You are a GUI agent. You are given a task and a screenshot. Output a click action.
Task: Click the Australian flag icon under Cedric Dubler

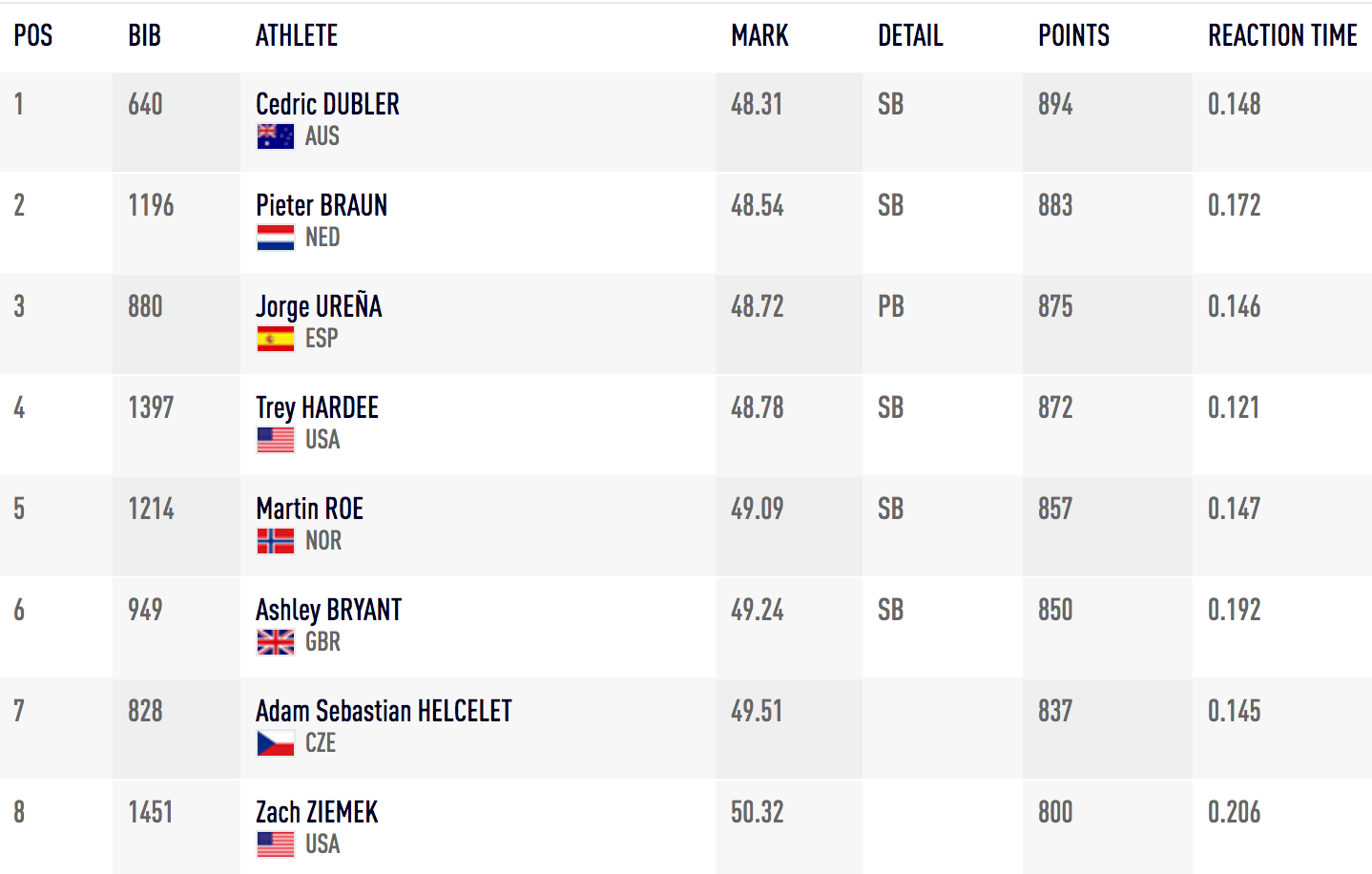275,136
